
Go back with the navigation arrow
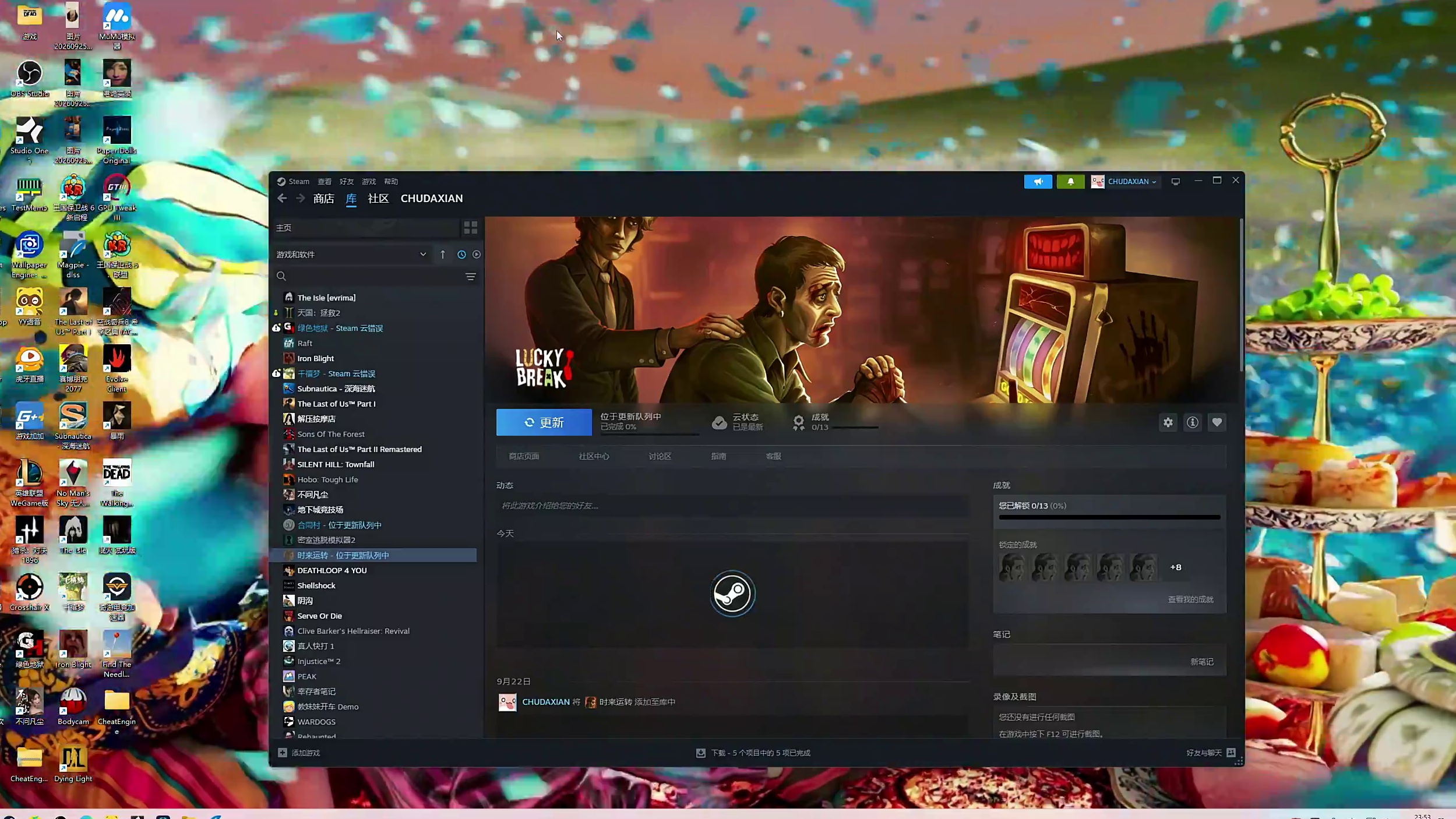pos(282,199)
